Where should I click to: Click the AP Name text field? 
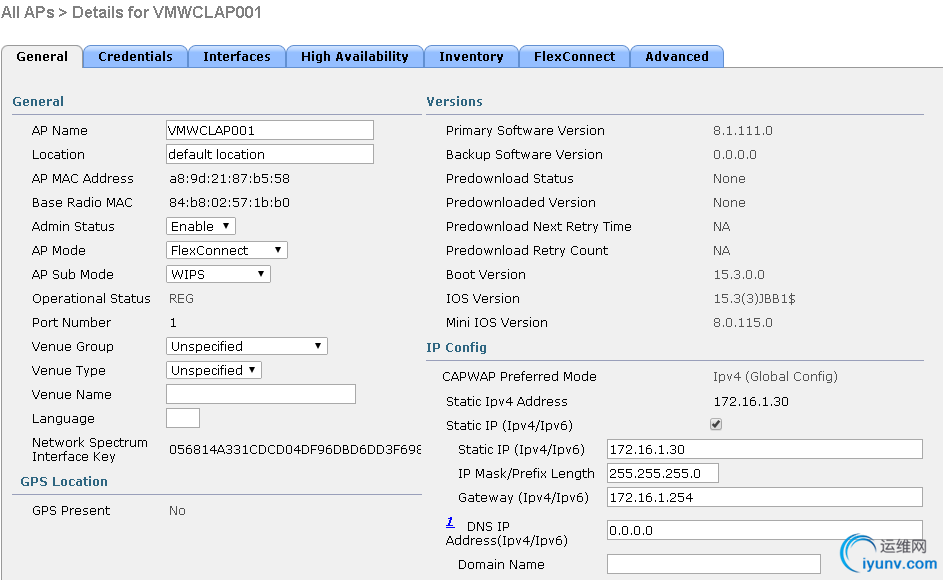[x=269, y=131]
